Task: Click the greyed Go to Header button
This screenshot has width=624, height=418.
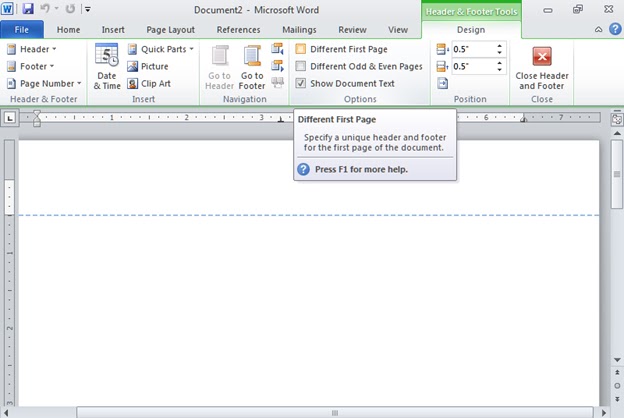Action: tap(219, 67)
